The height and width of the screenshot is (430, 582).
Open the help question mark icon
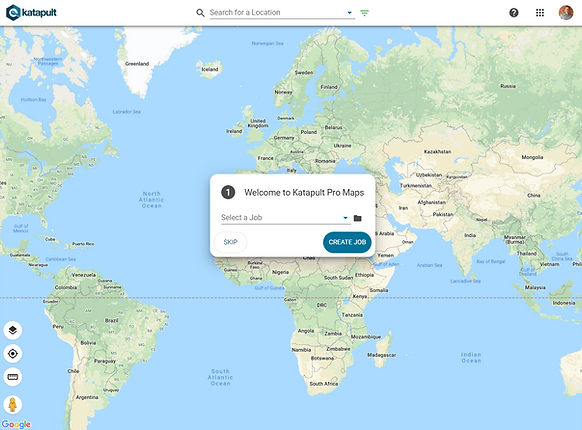pyautogui.click(x=514, y=13)
